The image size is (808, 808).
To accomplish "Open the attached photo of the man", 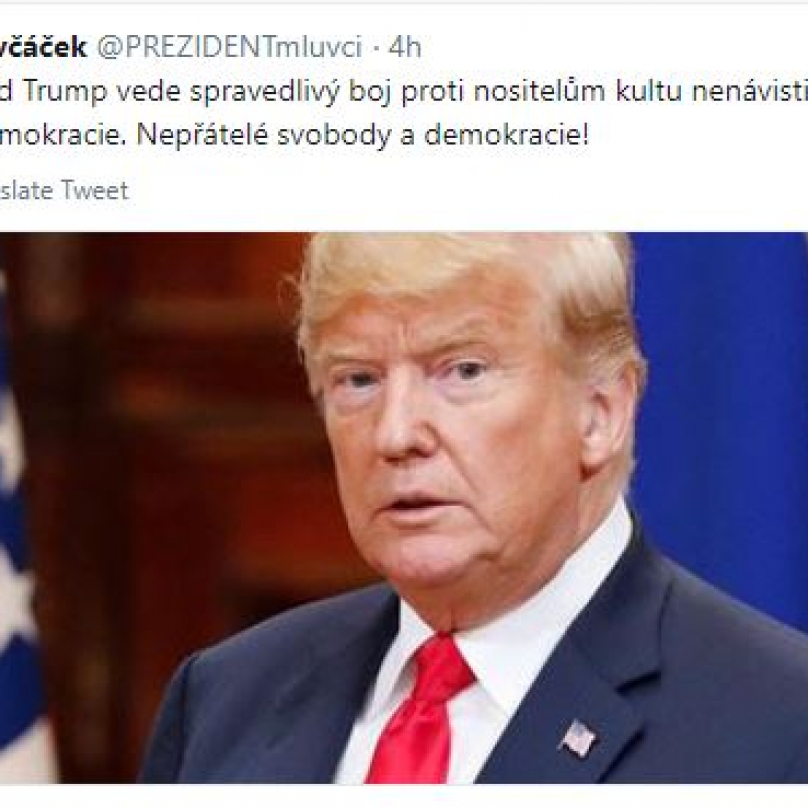I will [404, 508].
